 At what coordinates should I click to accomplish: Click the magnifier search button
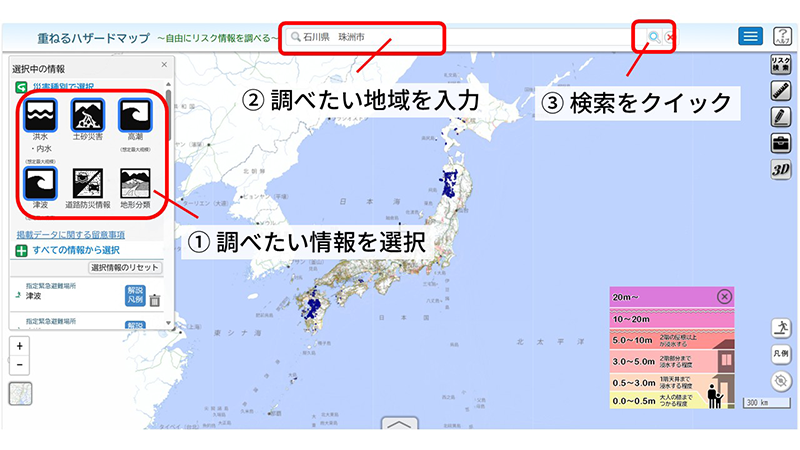click(654, 37)
